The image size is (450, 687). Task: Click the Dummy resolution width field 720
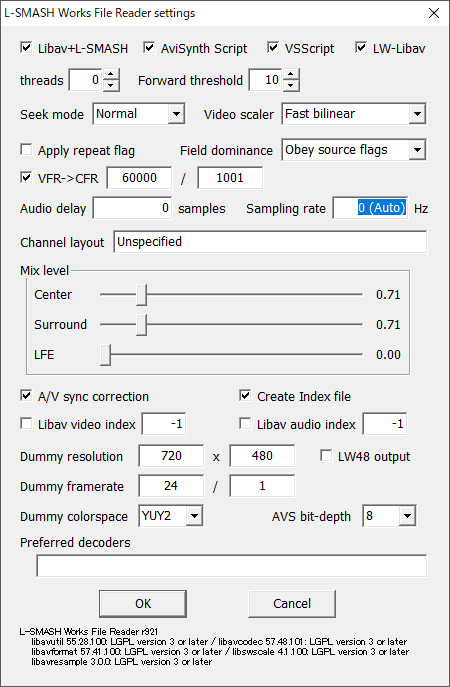[171, 456]
